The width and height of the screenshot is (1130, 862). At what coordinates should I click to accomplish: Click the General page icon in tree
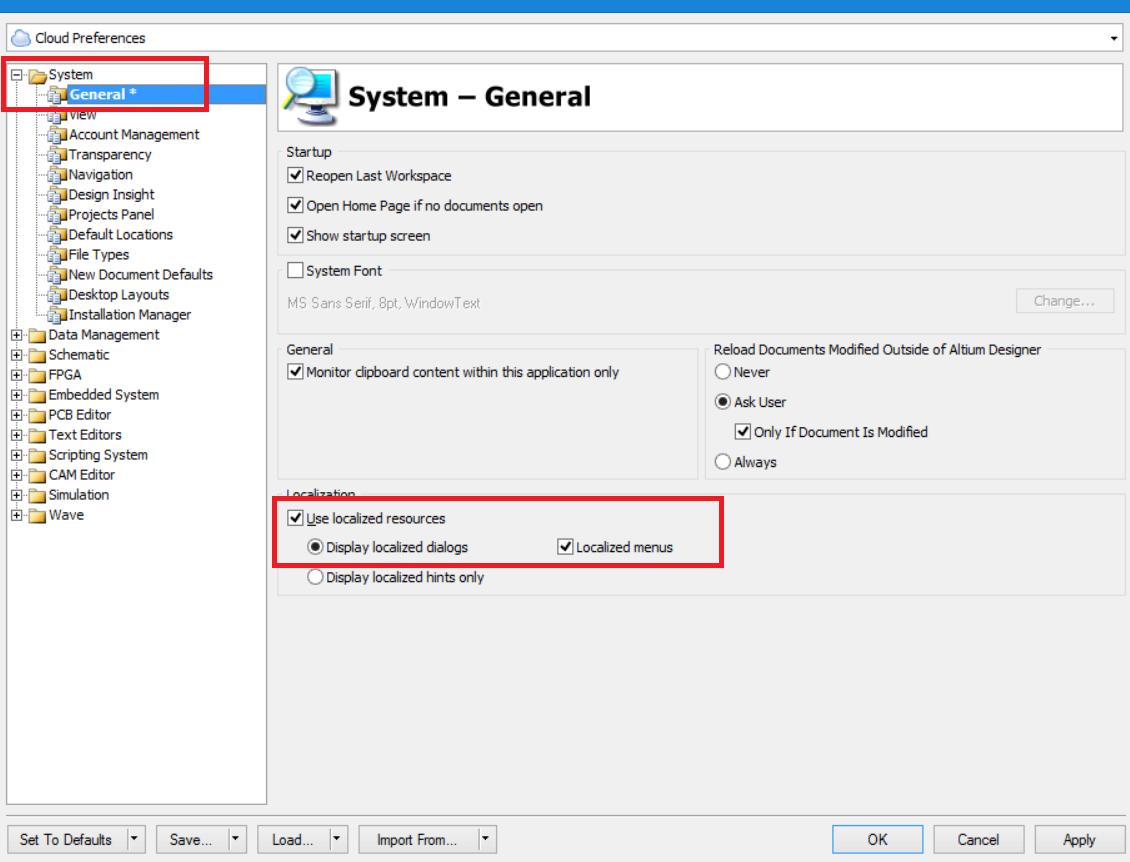coord(57,94)
